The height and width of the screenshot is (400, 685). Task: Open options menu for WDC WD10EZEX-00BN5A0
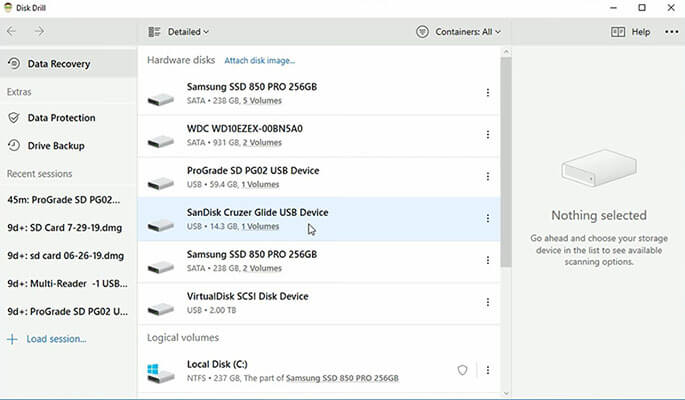488,134
